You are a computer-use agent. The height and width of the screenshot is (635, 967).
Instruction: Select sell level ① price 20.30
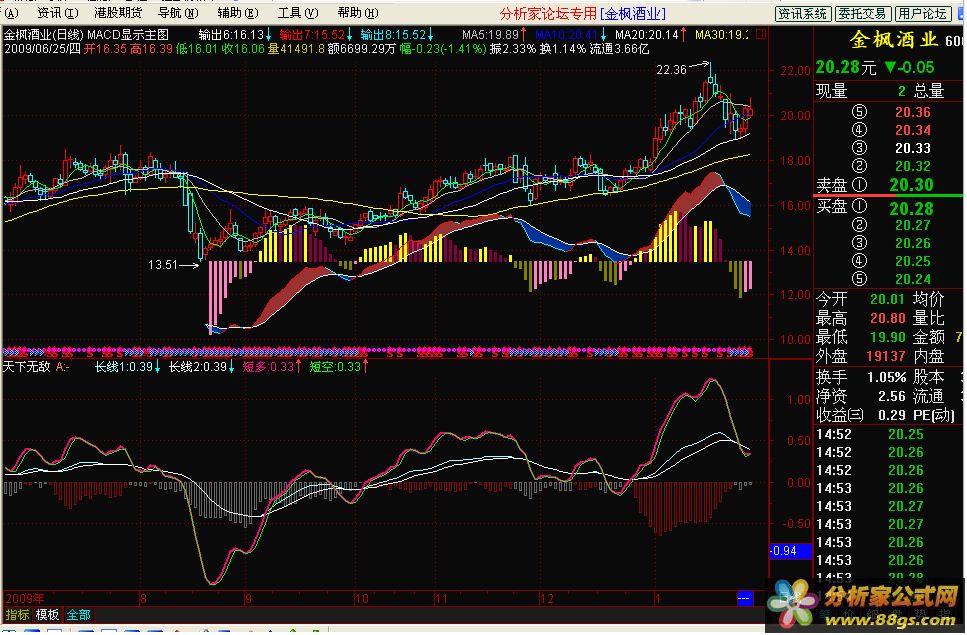pyautogui.click(x=911, y=185)
